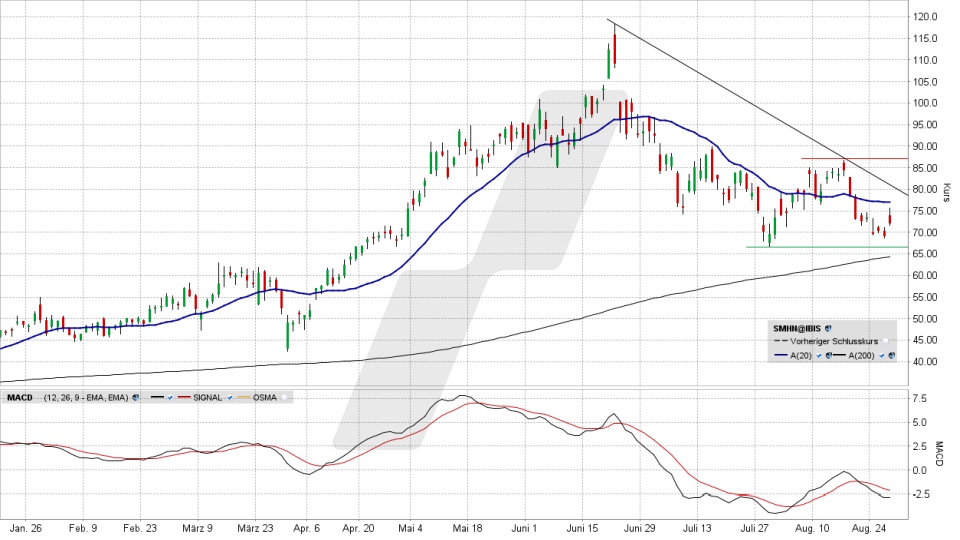
Task: Uncheck the SIGNAL line checkbox
Action: pos(230,397)
